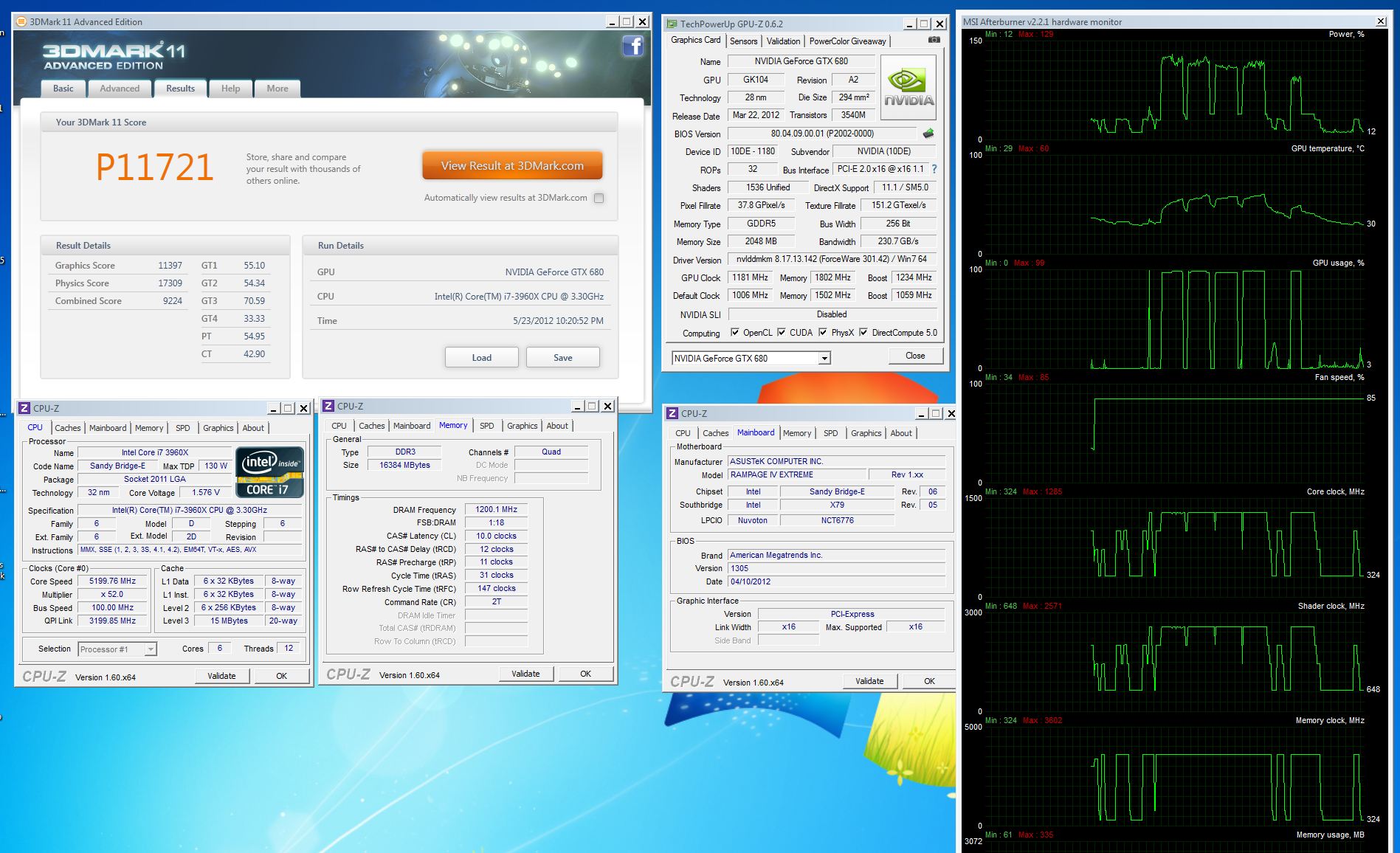1400x853 pixels.
Task: Switch to the Basic tab in 3DMark
Action: click(x=63, y=89)
